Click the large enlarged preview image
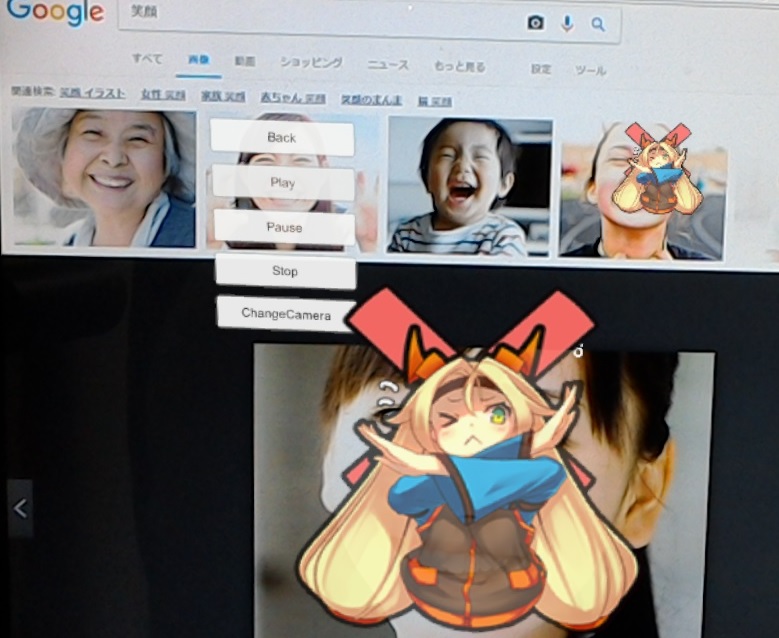779x638 pixels. [x=484, y=489]
